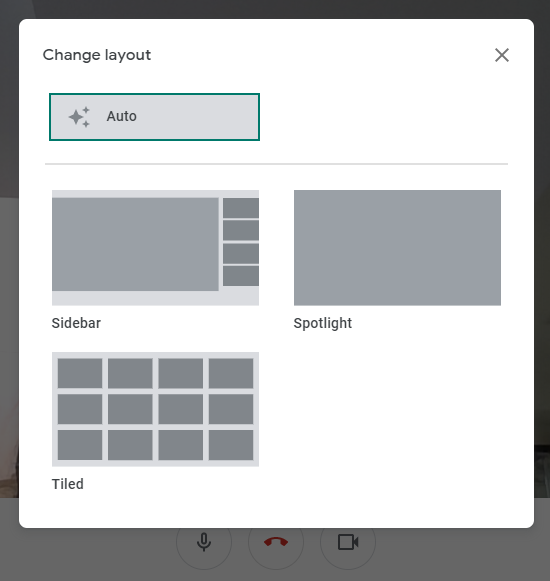Close the Change layout dialog
Viewport: 550px width, 581px height.
502,55
